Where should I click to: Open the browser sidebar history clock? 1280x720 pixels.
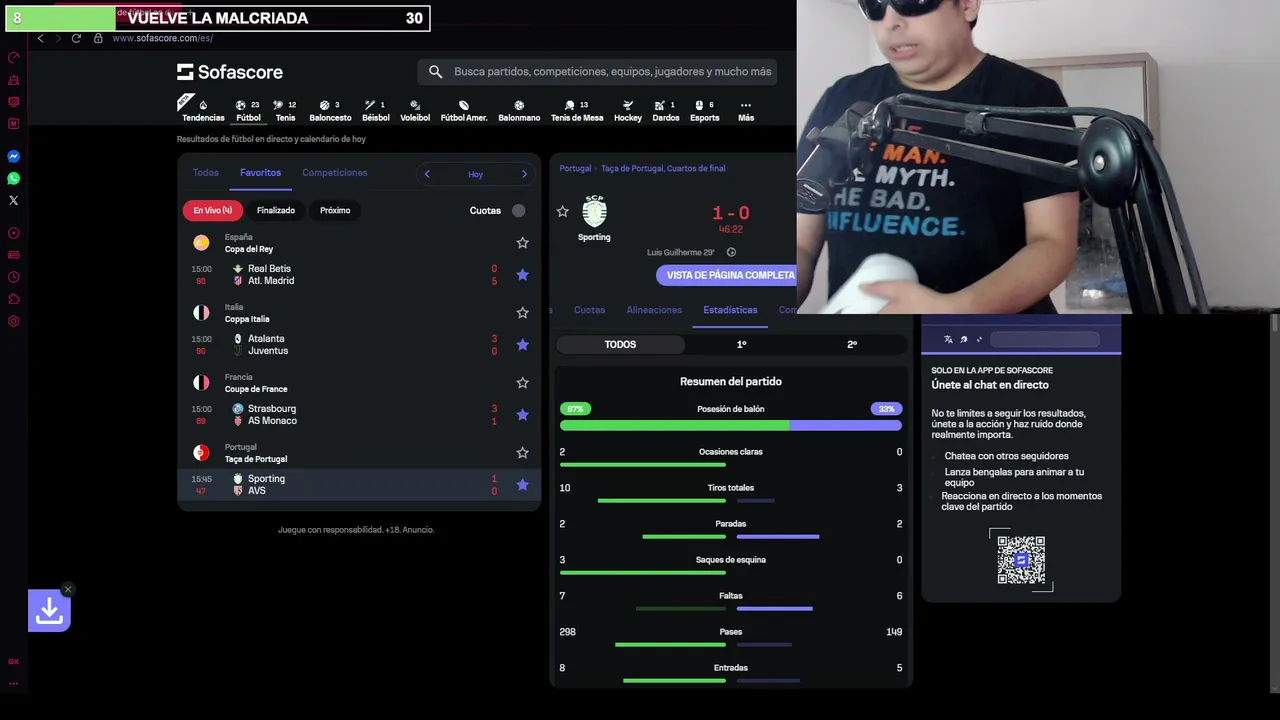(13, 277)
